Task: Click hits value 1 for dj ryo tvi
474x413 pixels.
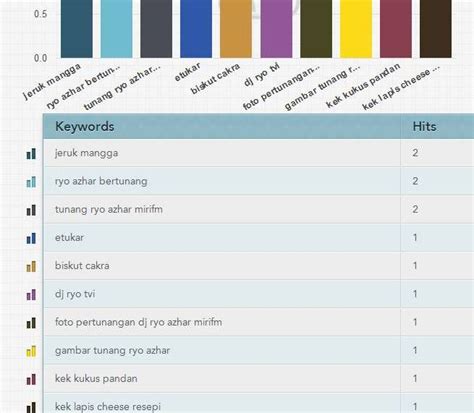Action: pos(415,294)
